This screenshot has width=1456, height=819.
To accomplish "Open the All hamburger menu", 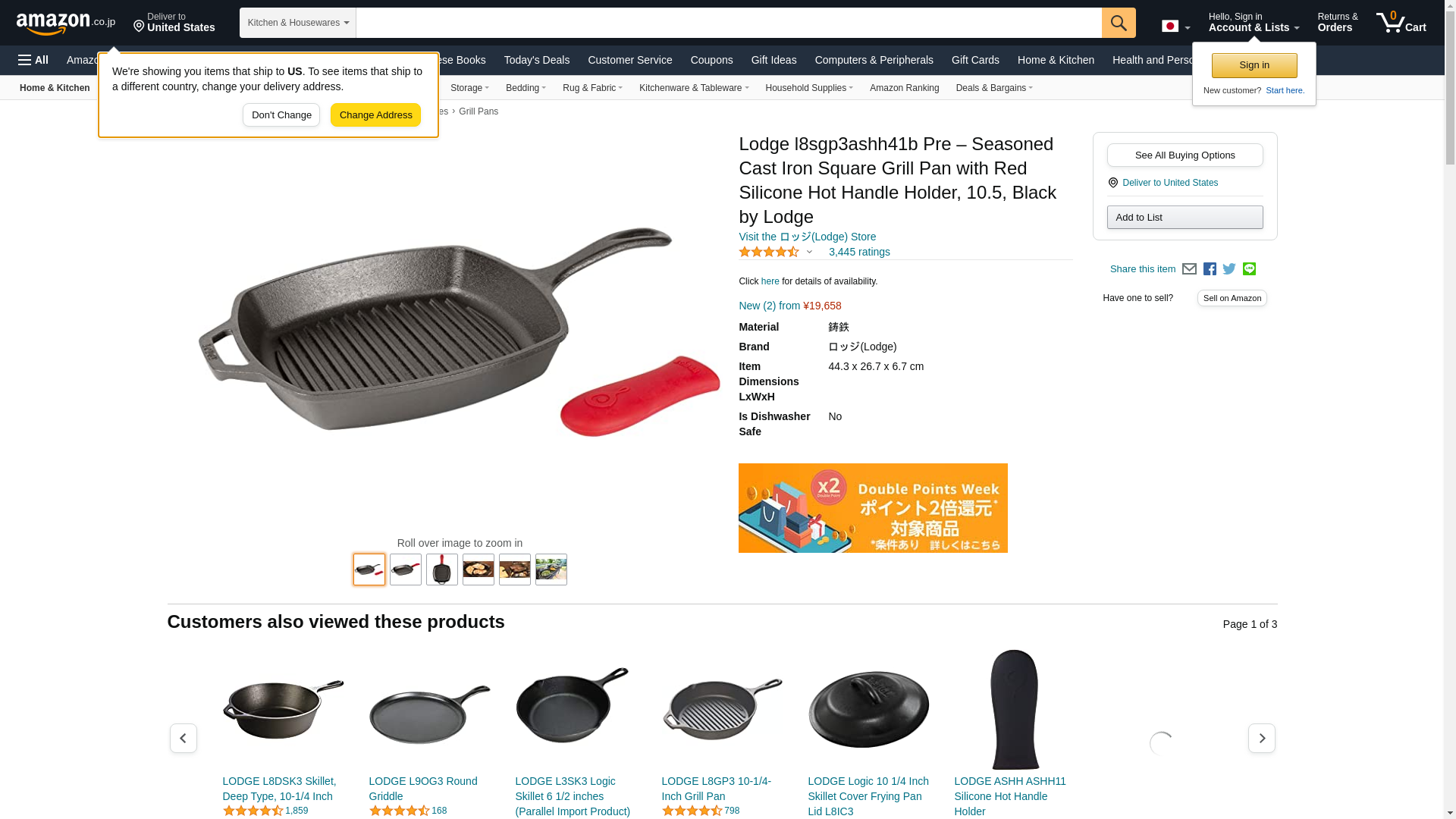I will [33, 60].
